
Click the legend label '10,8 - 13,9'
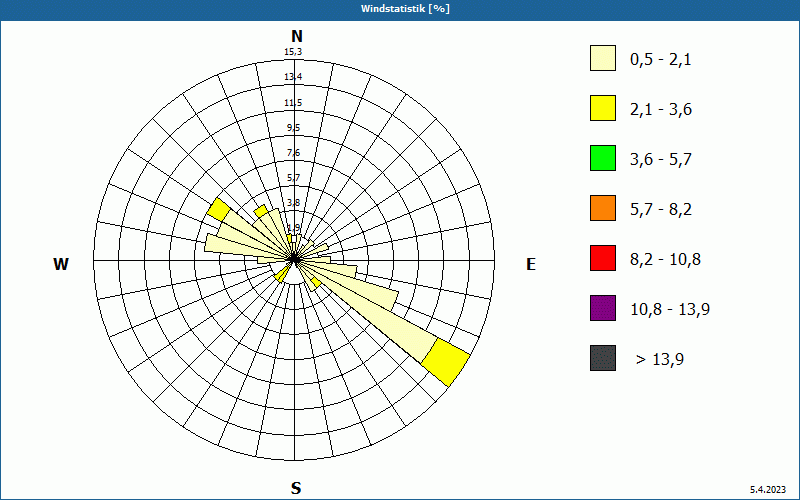(670, 310)
